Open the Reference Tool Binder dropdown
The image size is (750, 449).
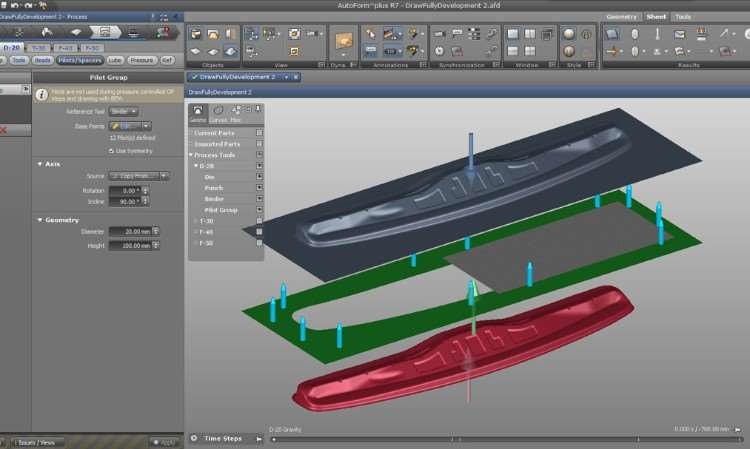pos(124,111)
